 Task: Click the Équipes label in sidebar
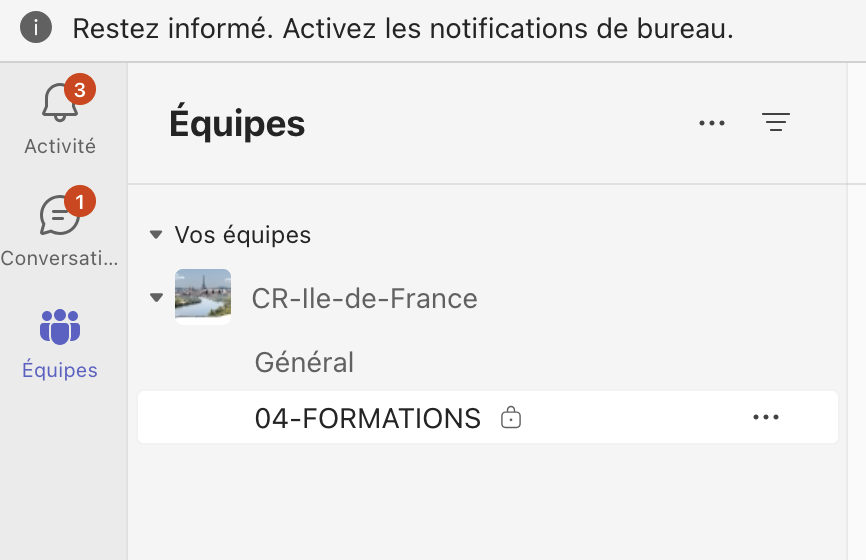60,370
